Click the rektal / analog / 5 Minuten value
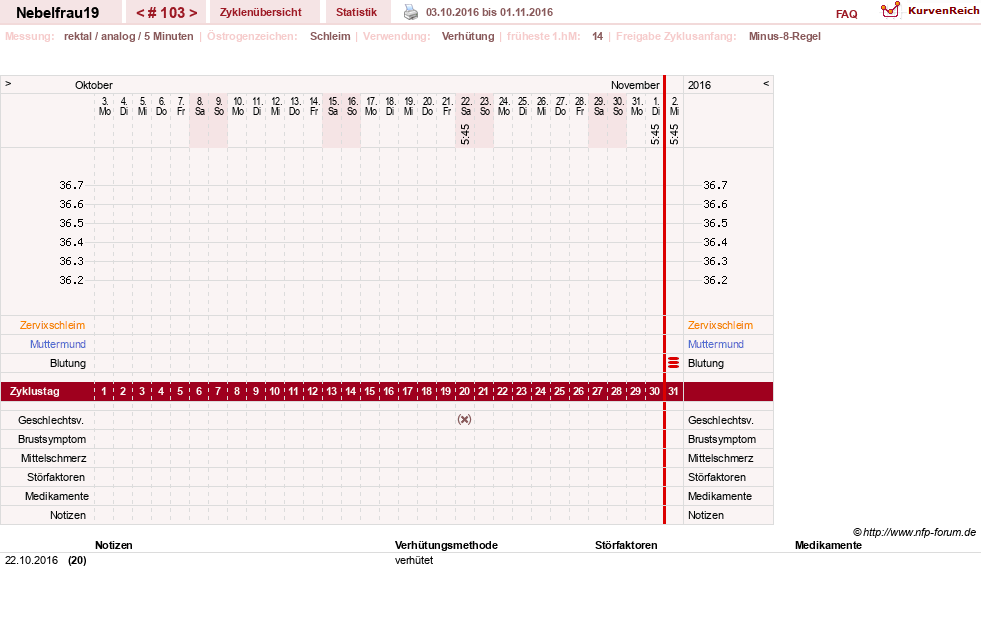The image size is (981, 624). pyautogui.click(x=128, y=36)
